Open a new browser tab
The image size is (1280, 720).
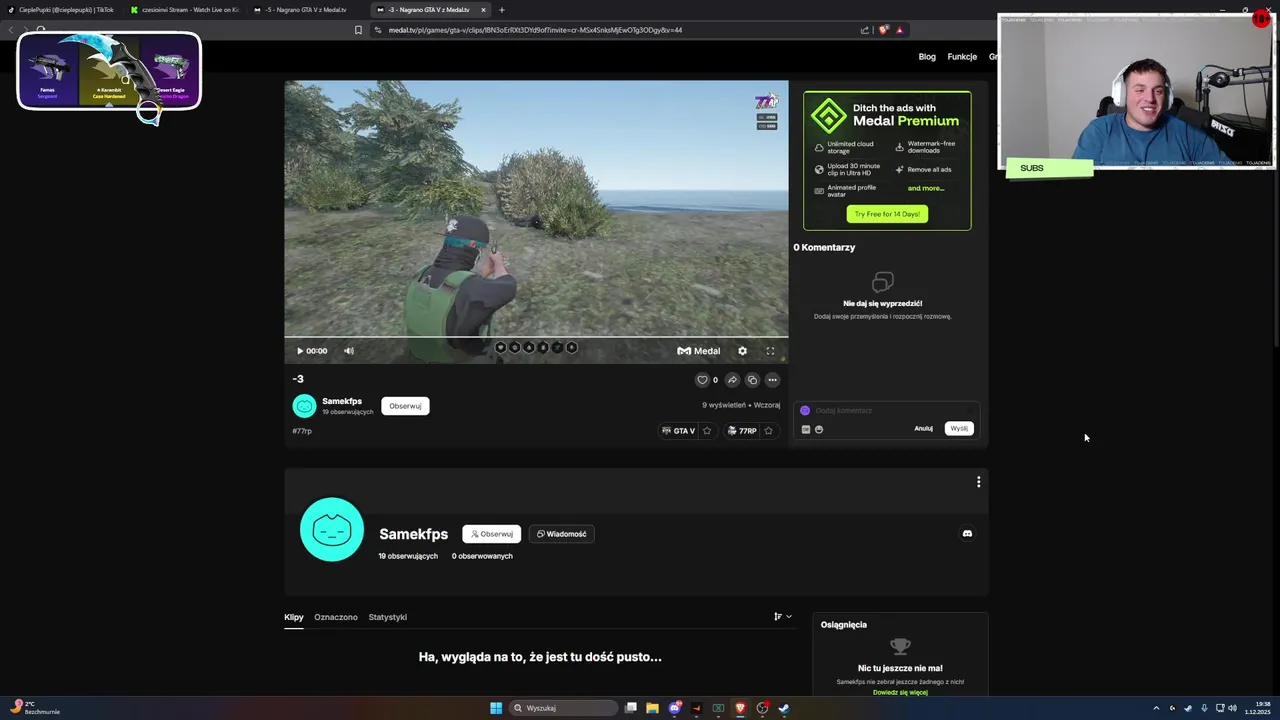[x=502, y=10]
